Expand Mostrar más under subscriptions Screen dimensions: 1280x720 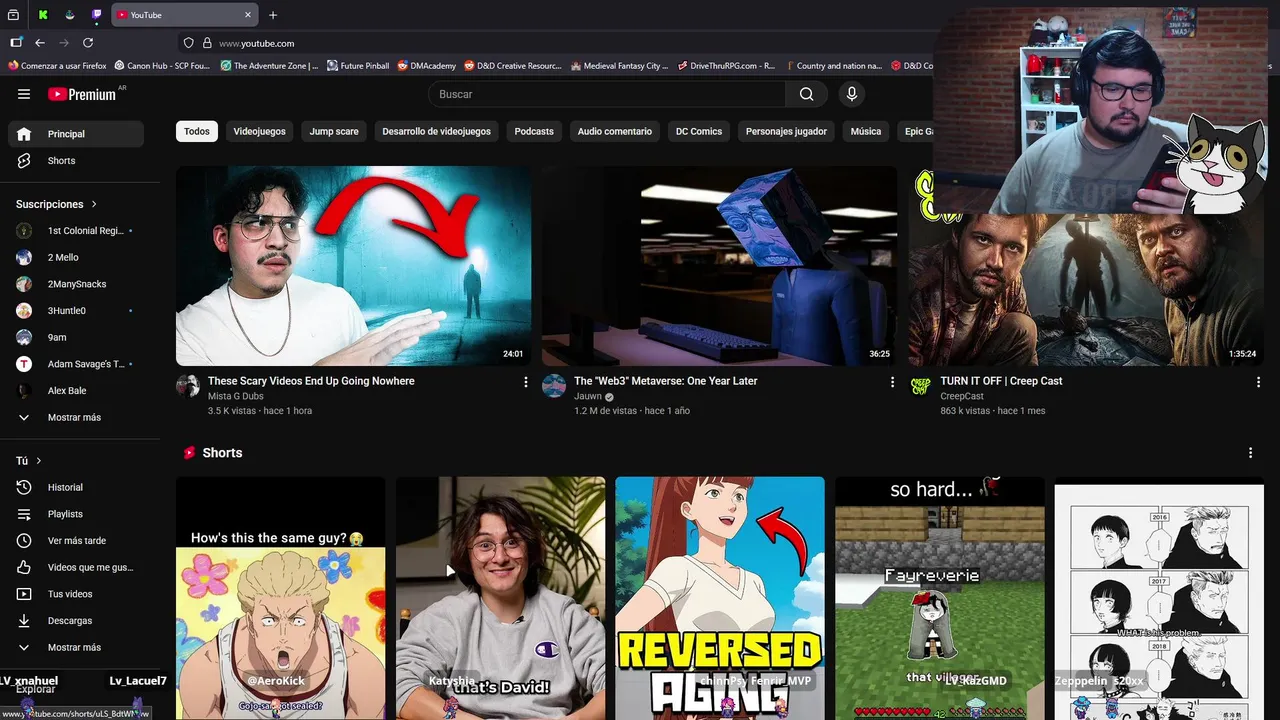click(76, 417)
